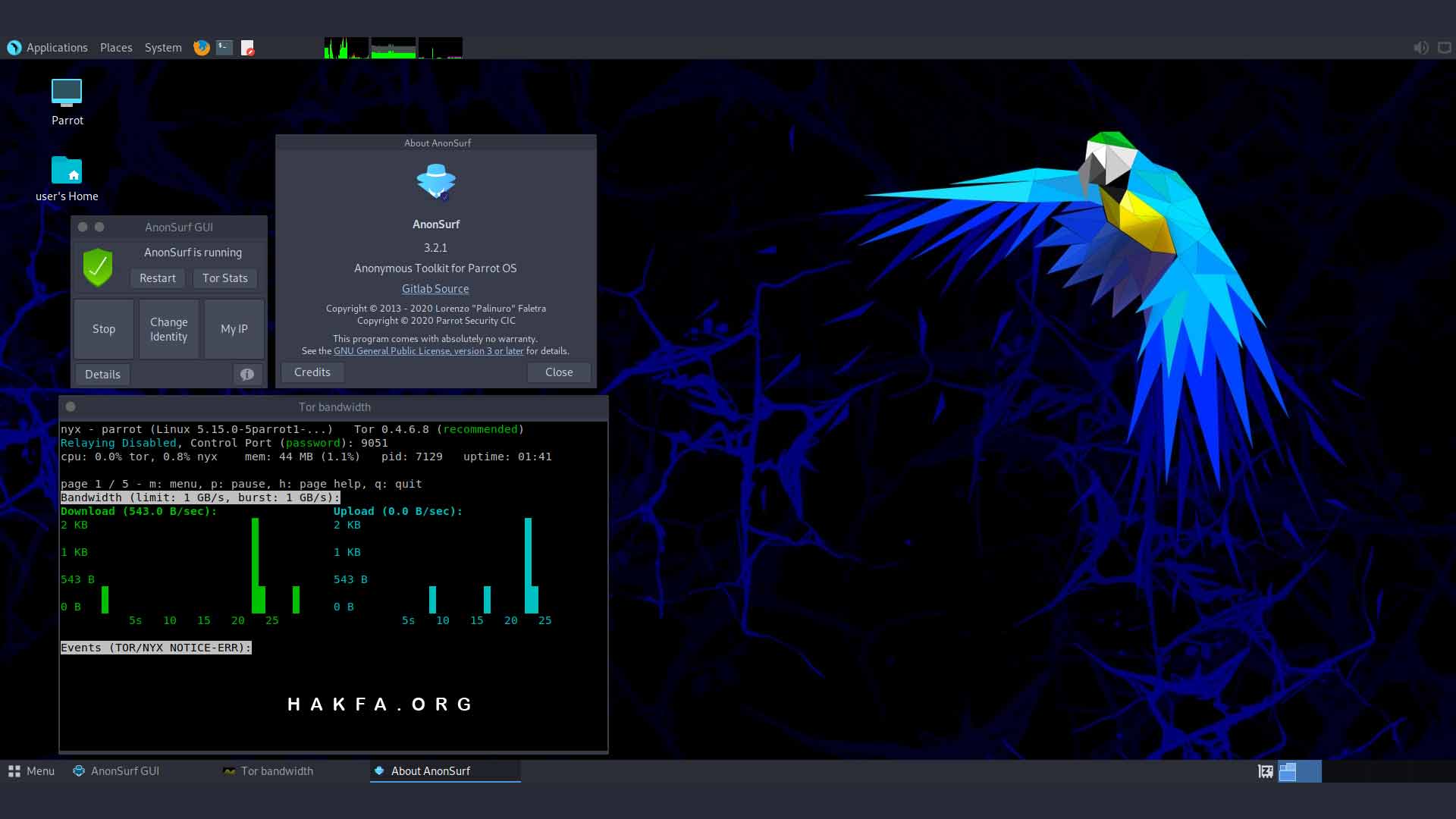1456x819 pixels.
Task: Expand Details in AnonSurf GUI
Action: click(102, 375)
